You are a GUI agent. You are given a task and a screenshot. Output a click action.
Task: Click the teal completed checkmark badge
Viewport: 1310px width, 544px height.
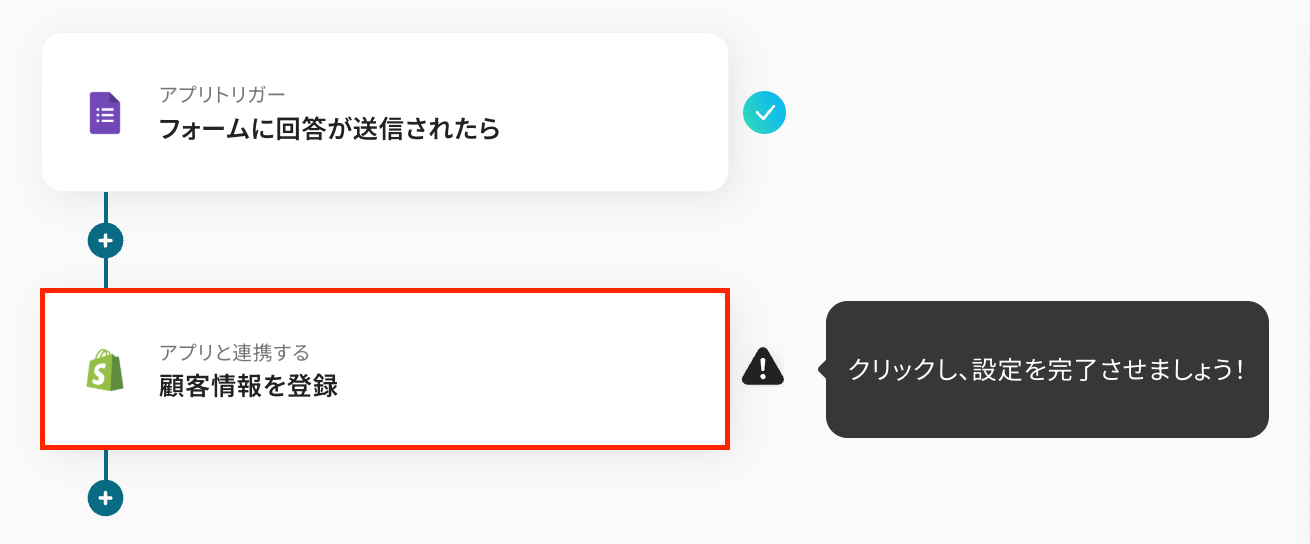click(765, 113)
